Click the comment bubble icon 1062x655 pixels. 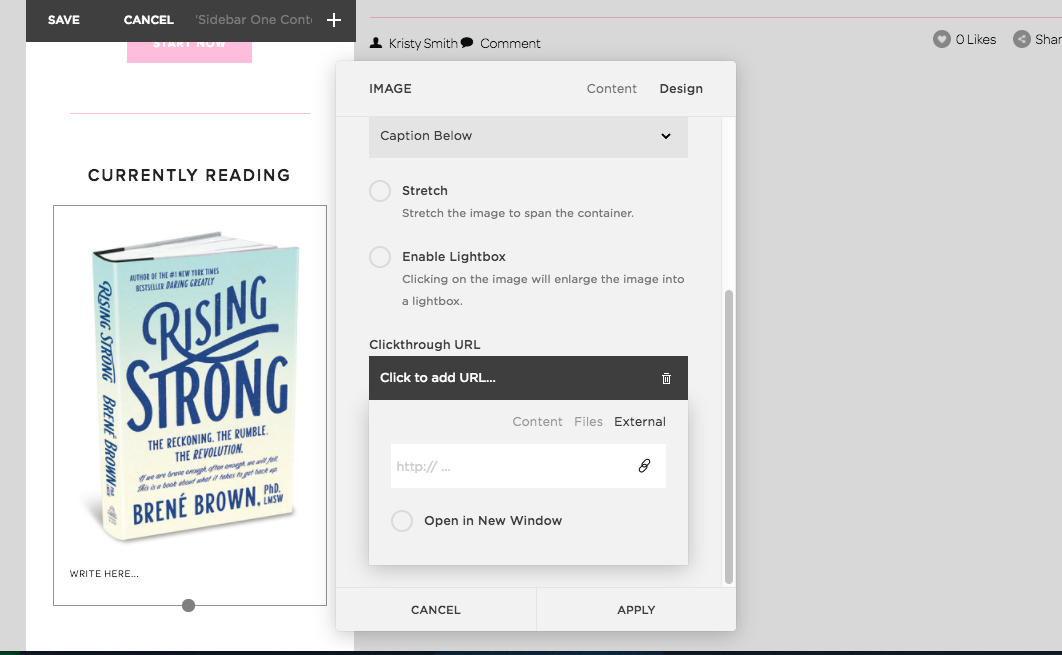(x=467, y=43)
